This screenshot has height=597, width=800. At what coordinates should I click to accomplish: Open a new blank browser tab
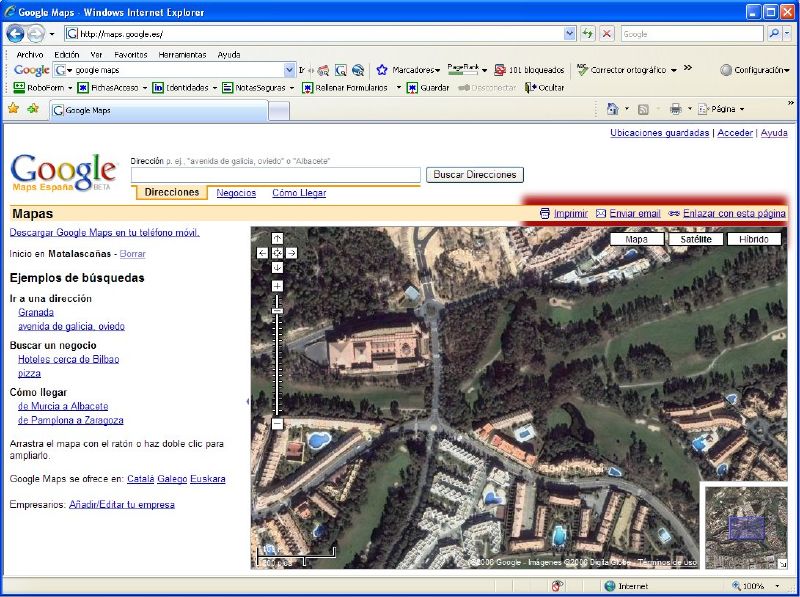pos(279,110)
